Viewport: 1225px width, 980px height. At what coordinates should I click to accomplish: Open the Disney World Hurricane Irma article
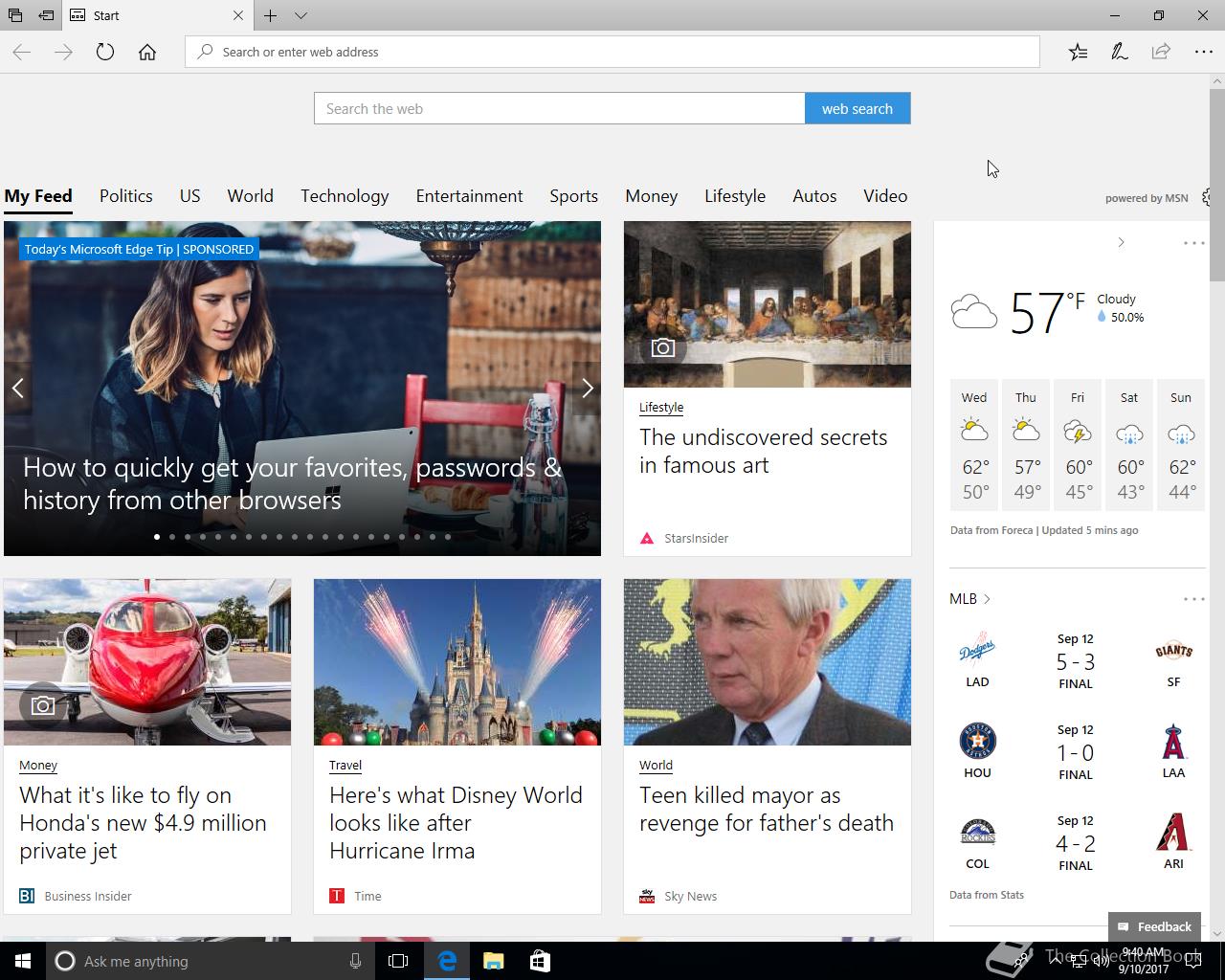pos(456,823)
